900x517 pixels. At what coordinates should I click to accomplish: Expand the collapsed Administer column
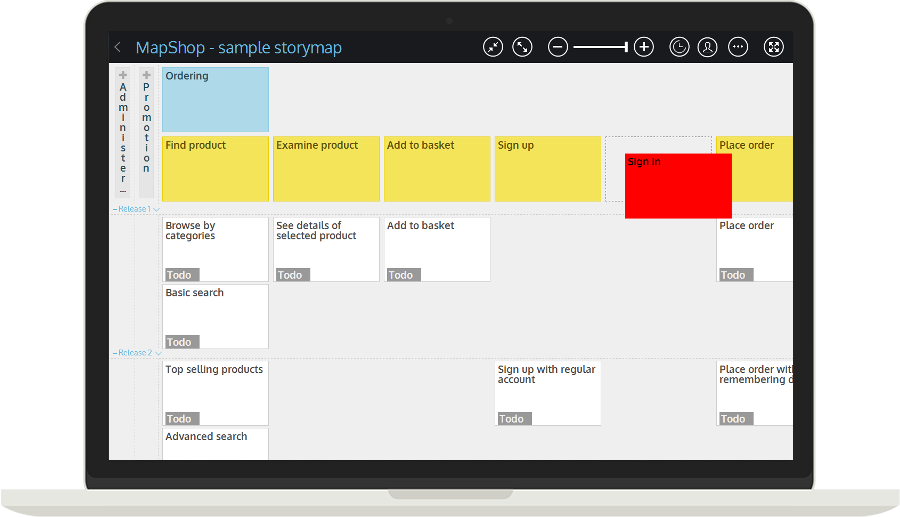point(123,75)
